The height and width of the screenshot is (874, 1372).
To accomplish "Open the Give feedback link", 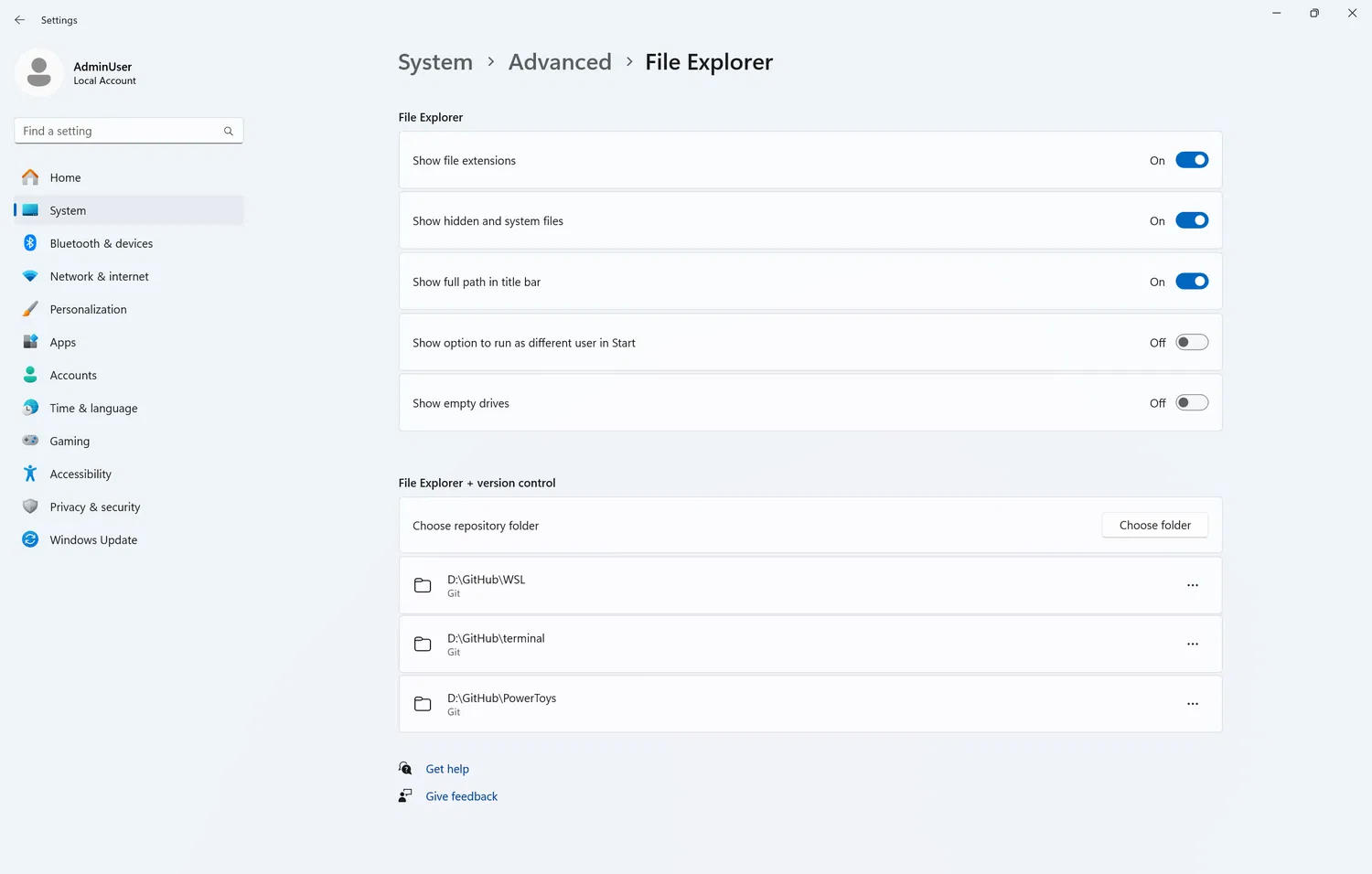I will click(x=461, y=795).
